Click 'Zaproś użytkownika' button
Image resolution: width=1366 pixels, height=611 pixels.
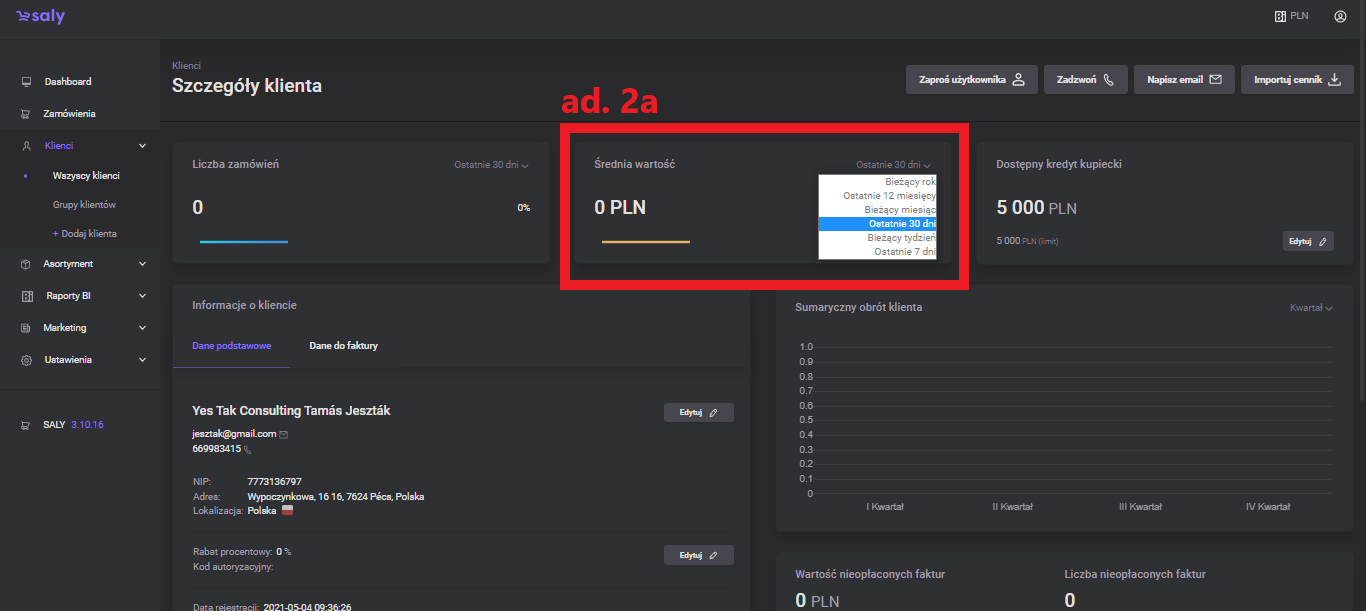[x=970, y=80]
